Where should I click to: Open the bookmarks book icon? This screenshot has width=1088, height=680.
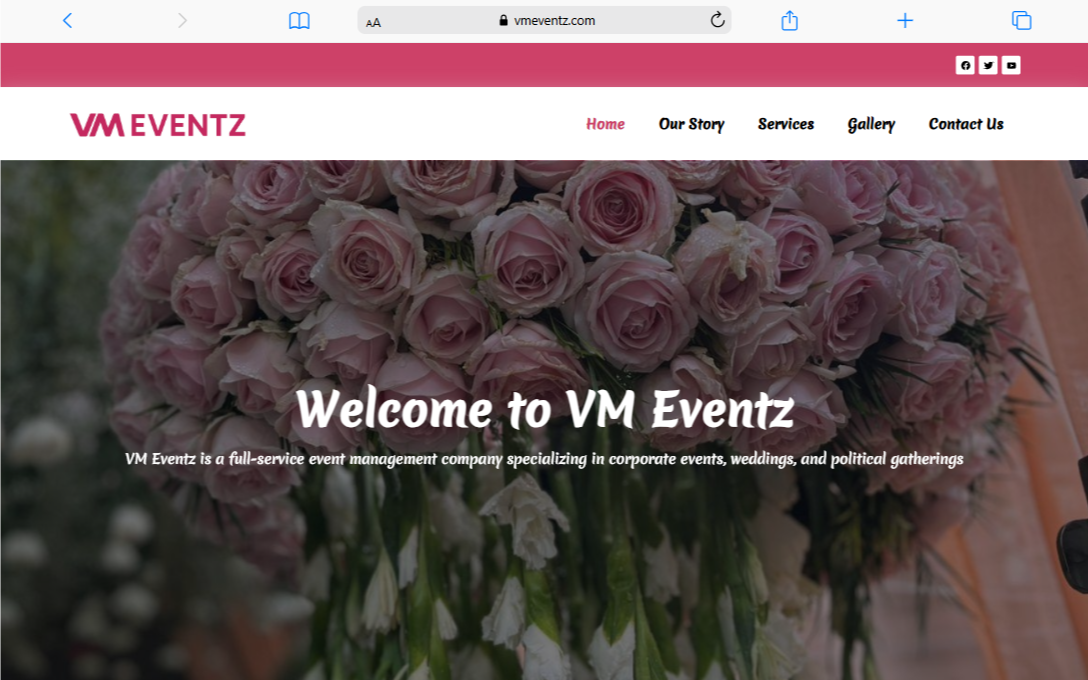[x=299, y=21]
